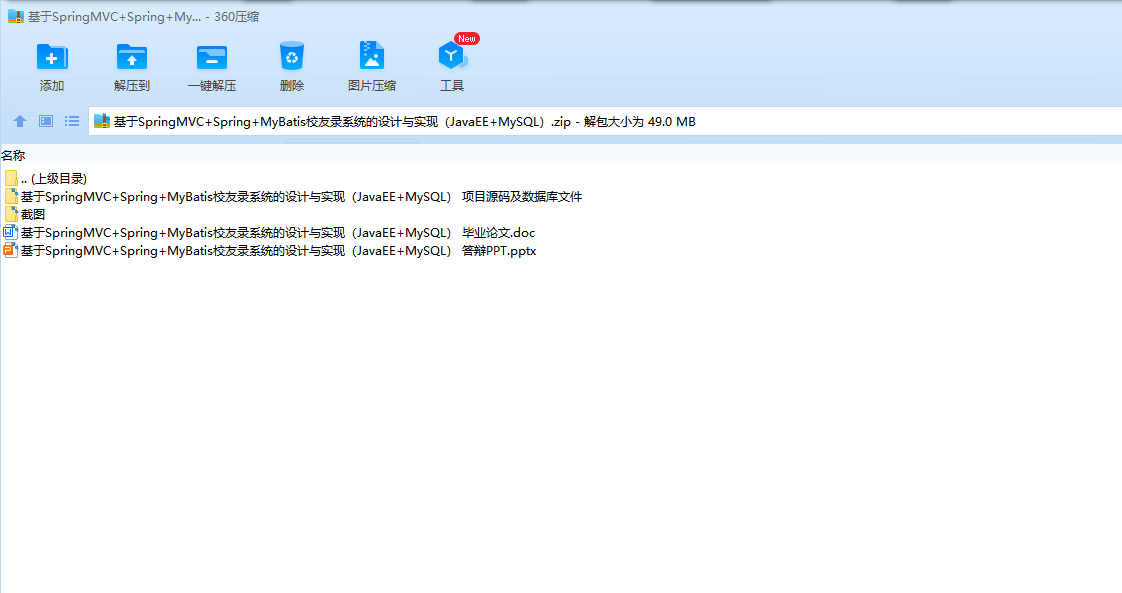Select the 项目源码及数据库文件 folder name
Screen dimensions: 1122x593
(x=301, y=197)
